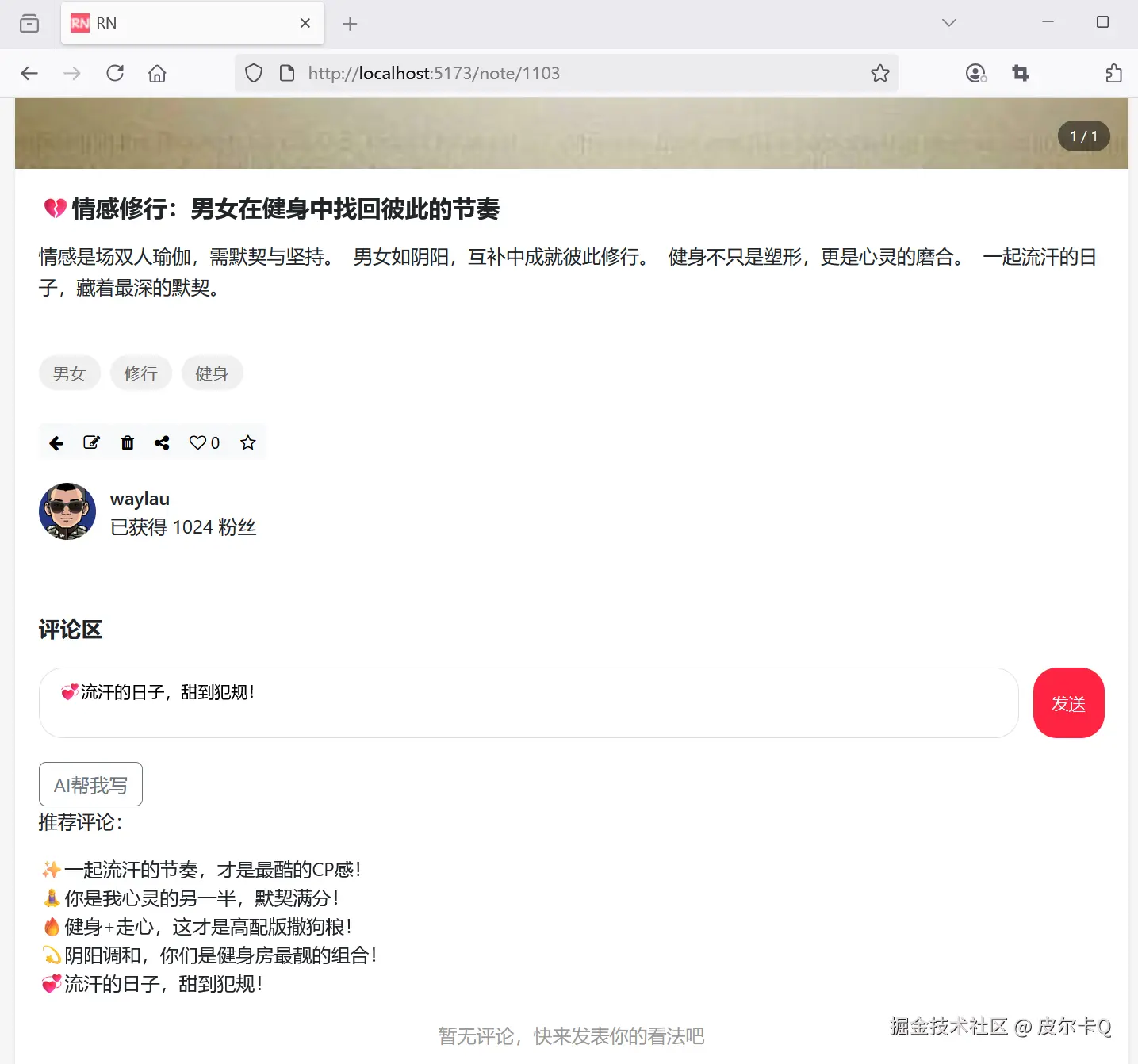
Task: Toggle the favorite star on this note
Action: [247, 442]
